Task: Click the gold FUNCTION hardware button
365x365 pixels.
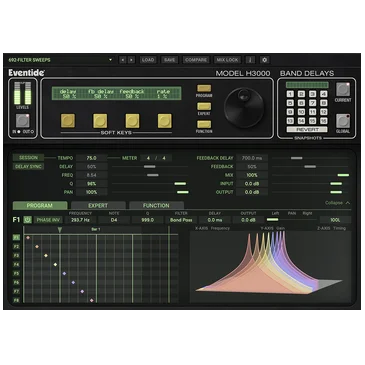Action: click(204, 124)
